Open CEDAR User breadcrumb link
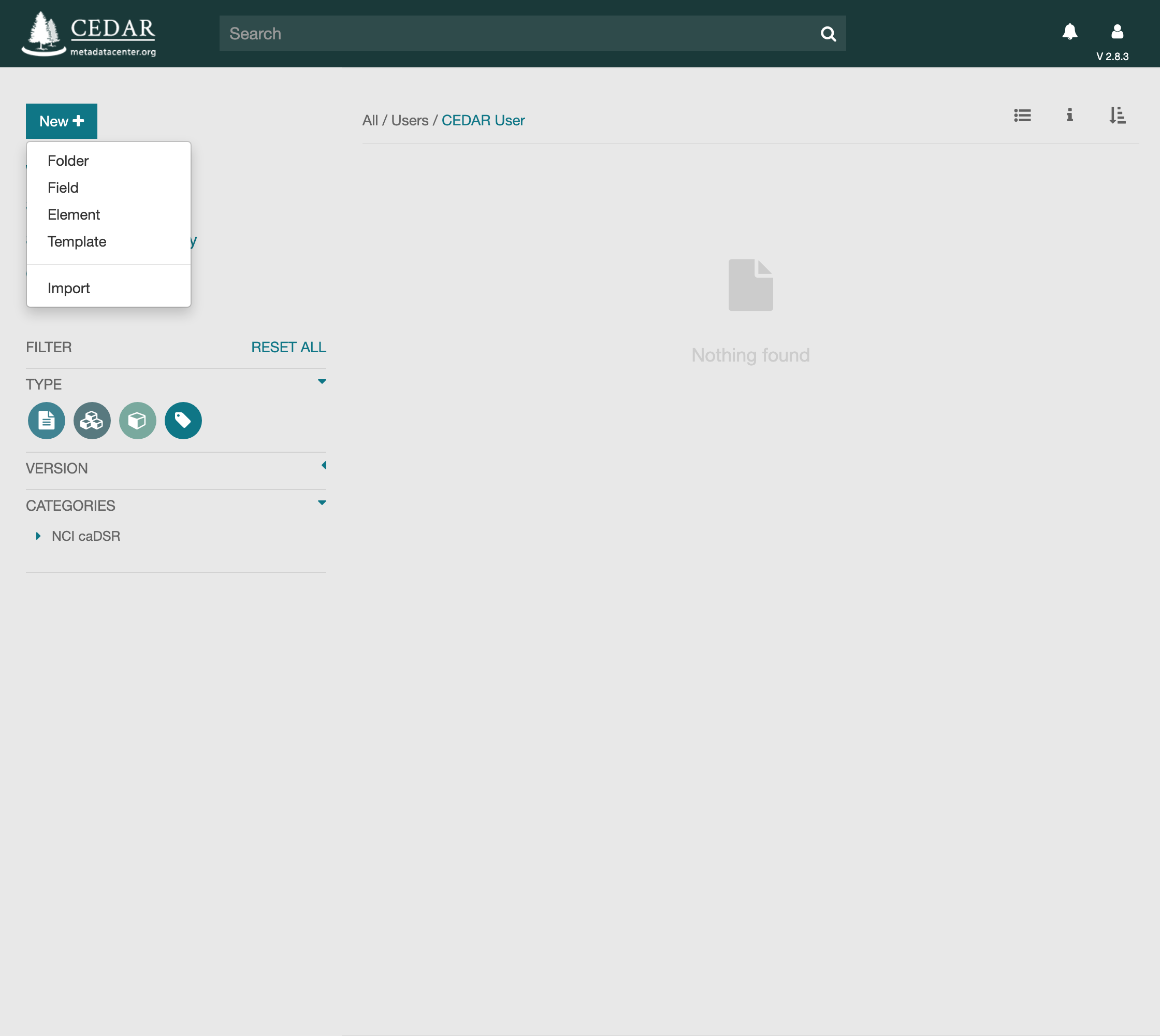The image size is (1160, 1036). [483, 121]
